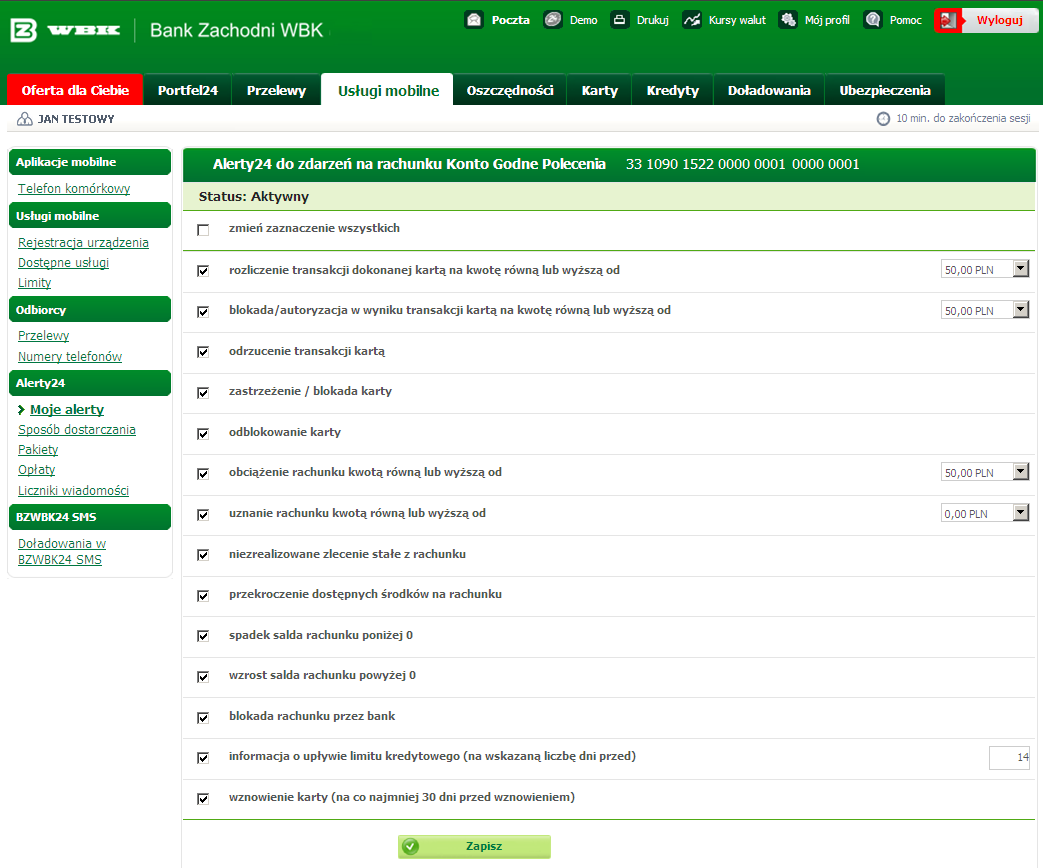Open amount dropdown for 'rozliczenie transakcji' alert
1043x868 pixels.
click(x=985, y=269)
